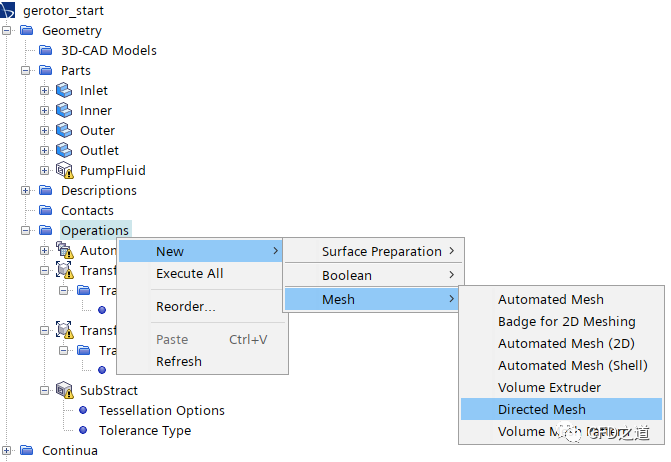Select Volume Extruder mesh operation
This screenshot has width=671, height=462.
[x=549, y=387]
